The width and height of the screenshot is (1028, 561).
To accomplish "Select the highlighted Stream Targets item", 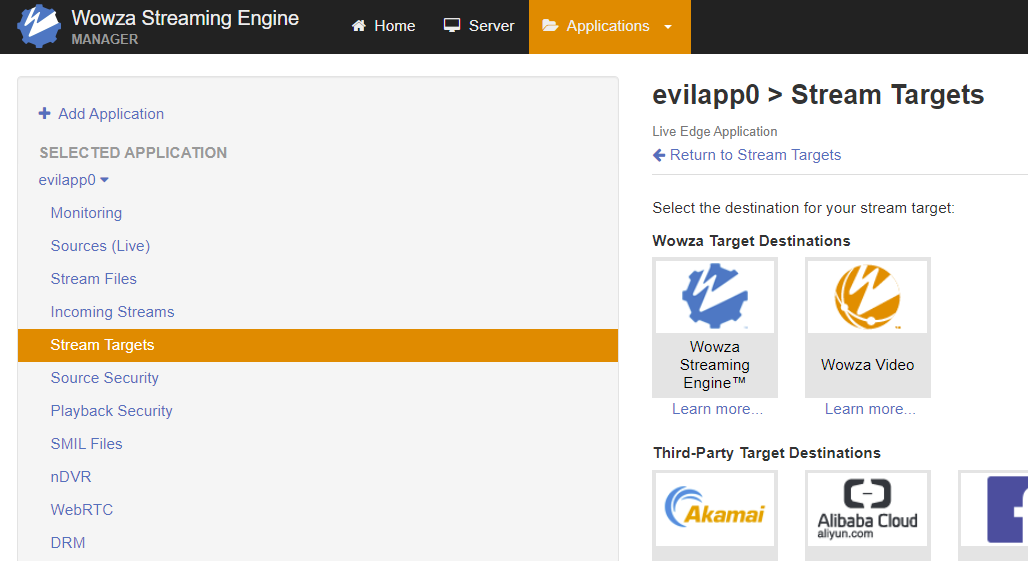I will [x=318, y=345].
